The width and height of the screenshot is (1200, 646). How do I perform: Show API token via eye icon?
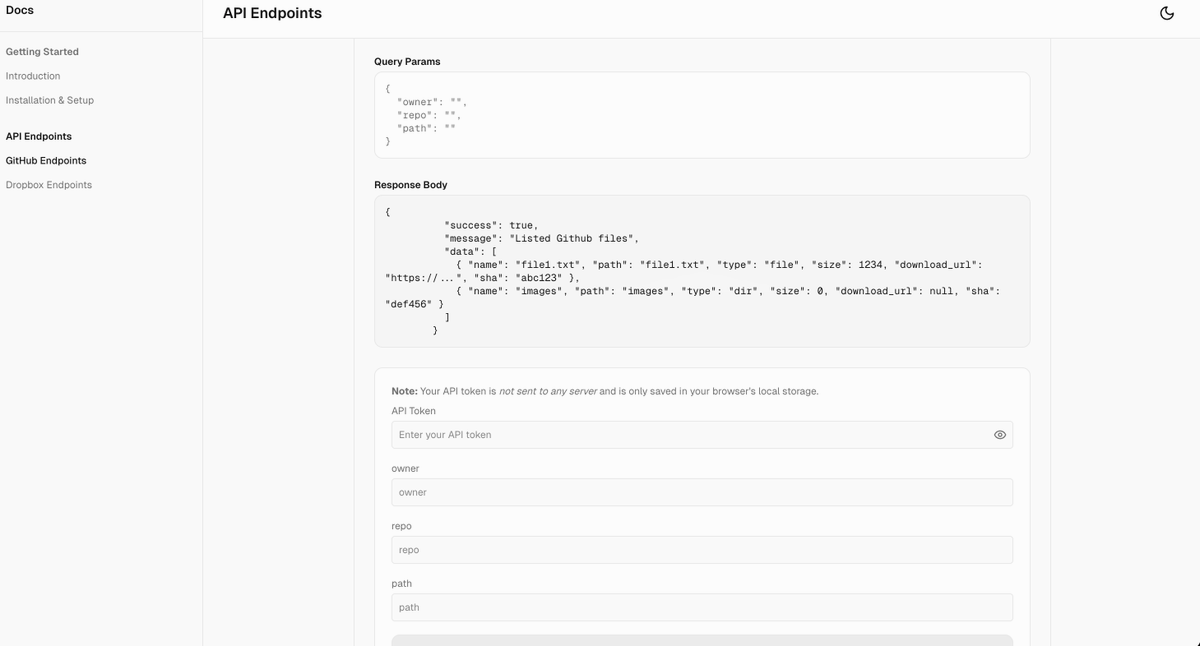click(x=999, y=435)
